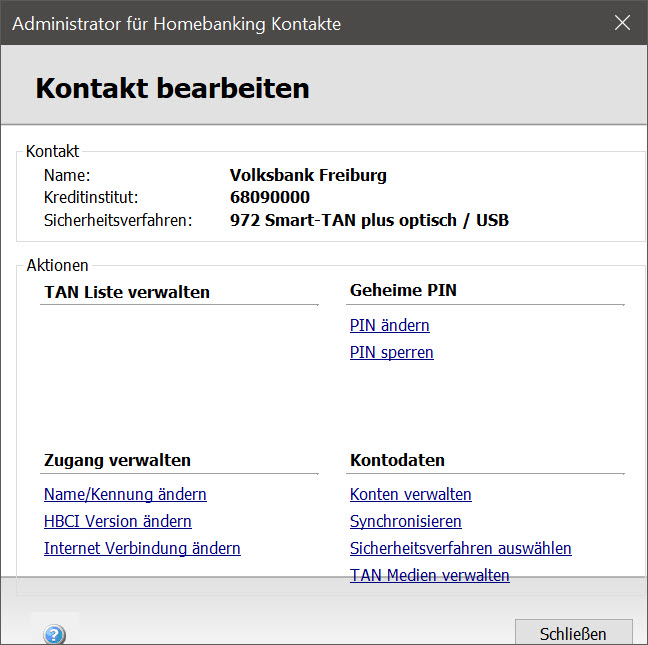Click the Kreditinstitut number 68090000
648x645 pixels.
pos(269,197)
